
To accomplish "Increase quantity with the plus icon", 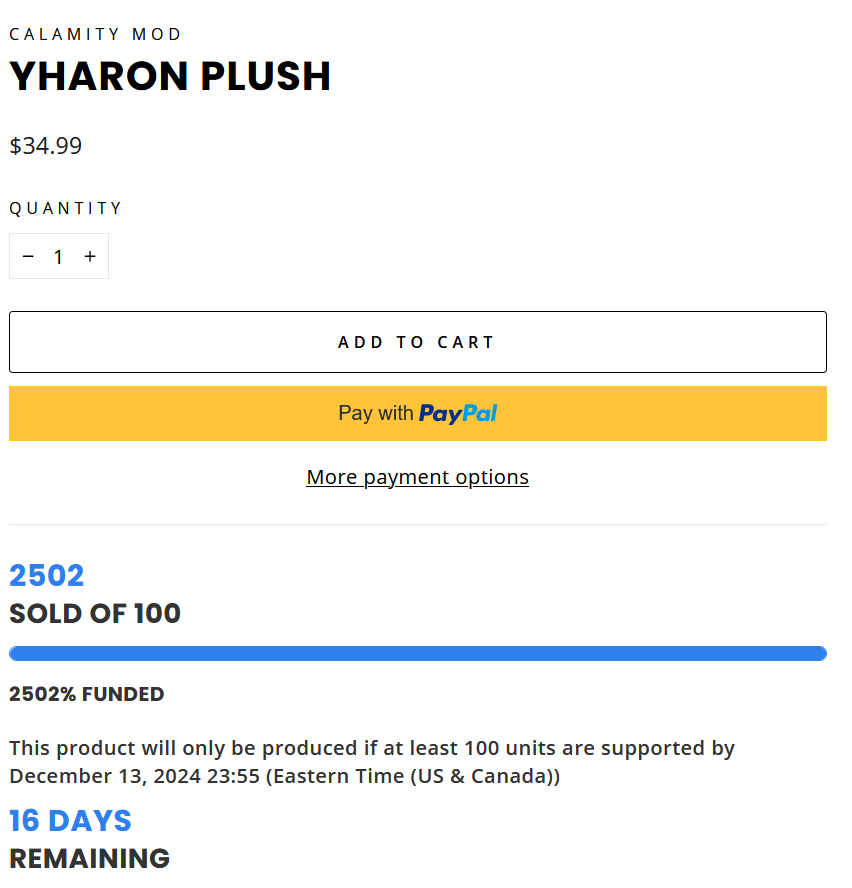I will coord(90,257).
